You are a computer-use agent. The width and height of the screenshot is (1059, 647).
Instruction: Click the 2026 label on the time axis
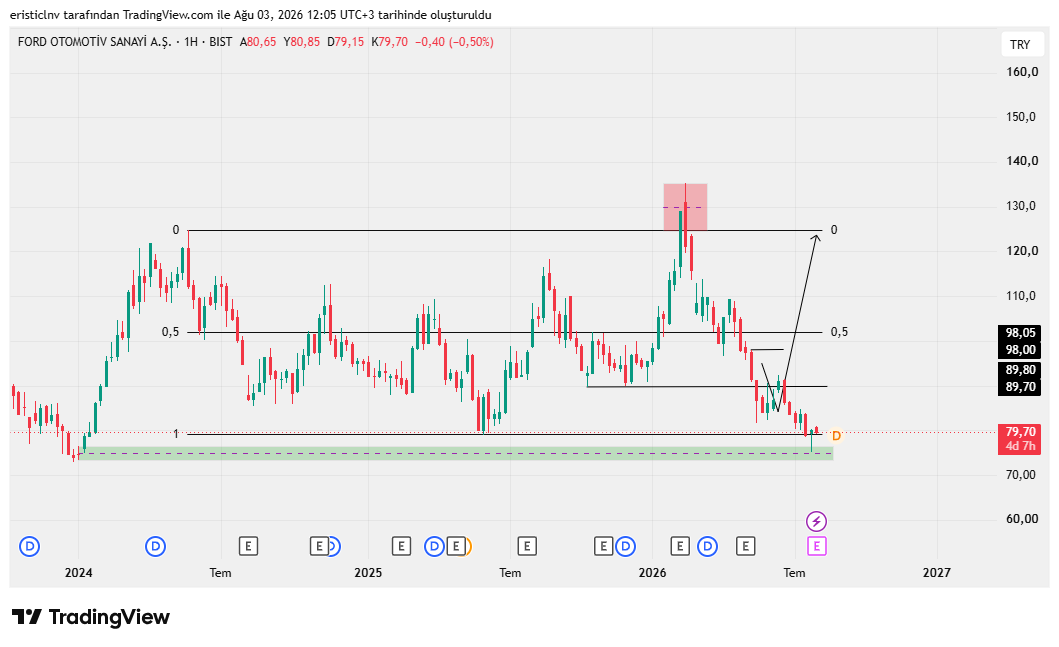[x=652, y=573]
